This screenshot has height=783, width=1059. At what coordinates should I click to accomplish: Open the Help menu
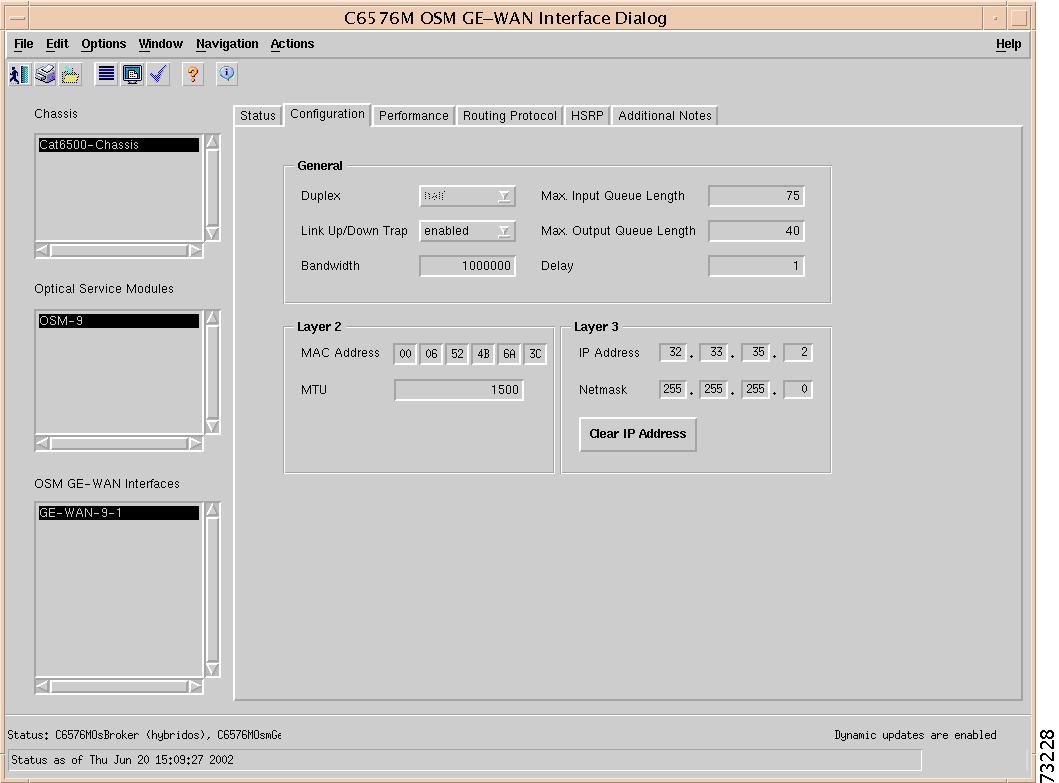pos(1008,44)
